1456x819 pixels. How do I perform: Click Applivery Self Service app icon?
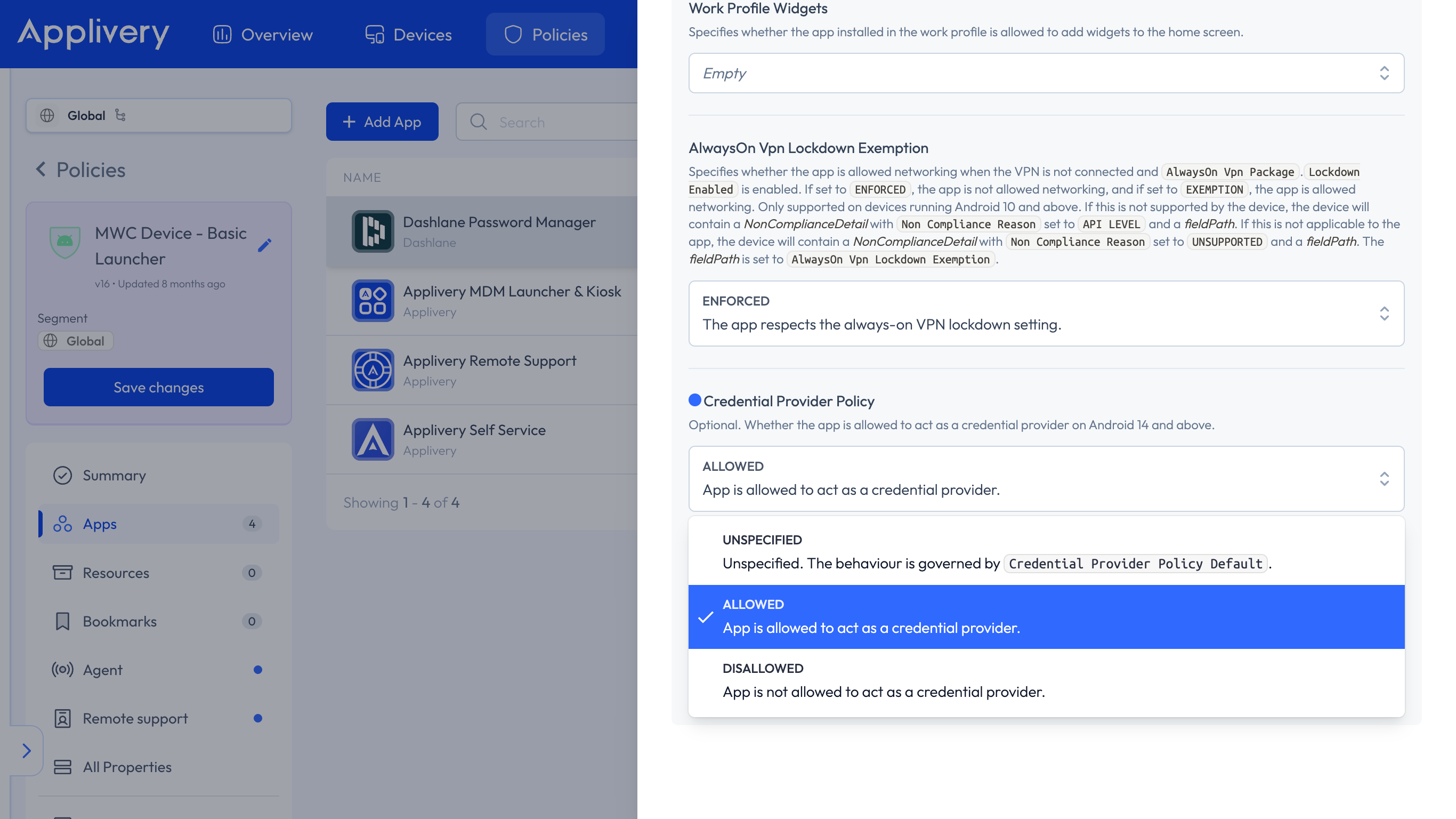coord(373,439)
